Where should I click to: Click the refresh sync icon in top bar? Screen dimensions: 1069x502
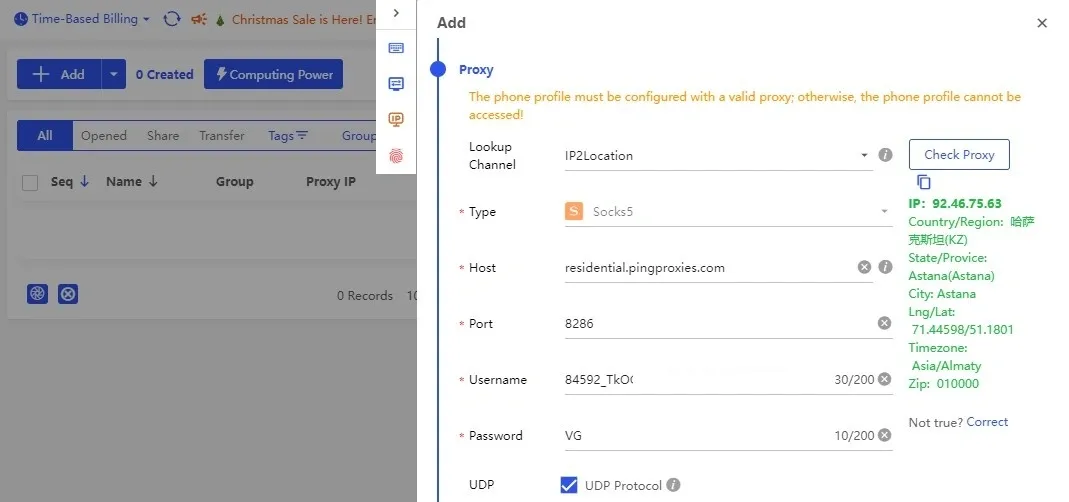(x=172, y=19)
